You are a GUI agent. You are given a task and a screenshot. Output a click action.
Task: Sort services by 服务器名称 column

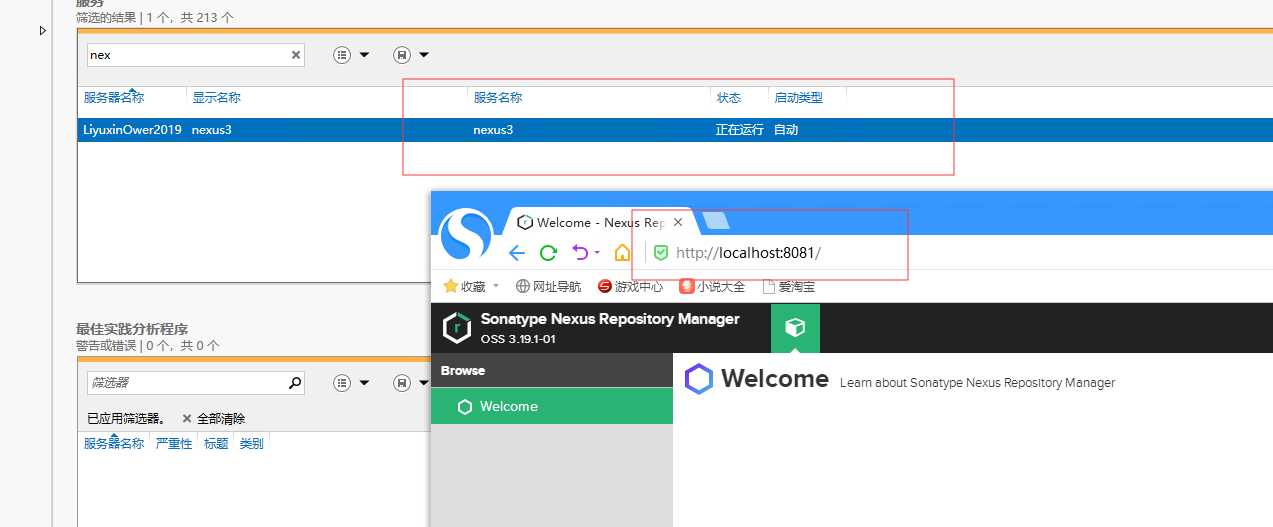114,98
